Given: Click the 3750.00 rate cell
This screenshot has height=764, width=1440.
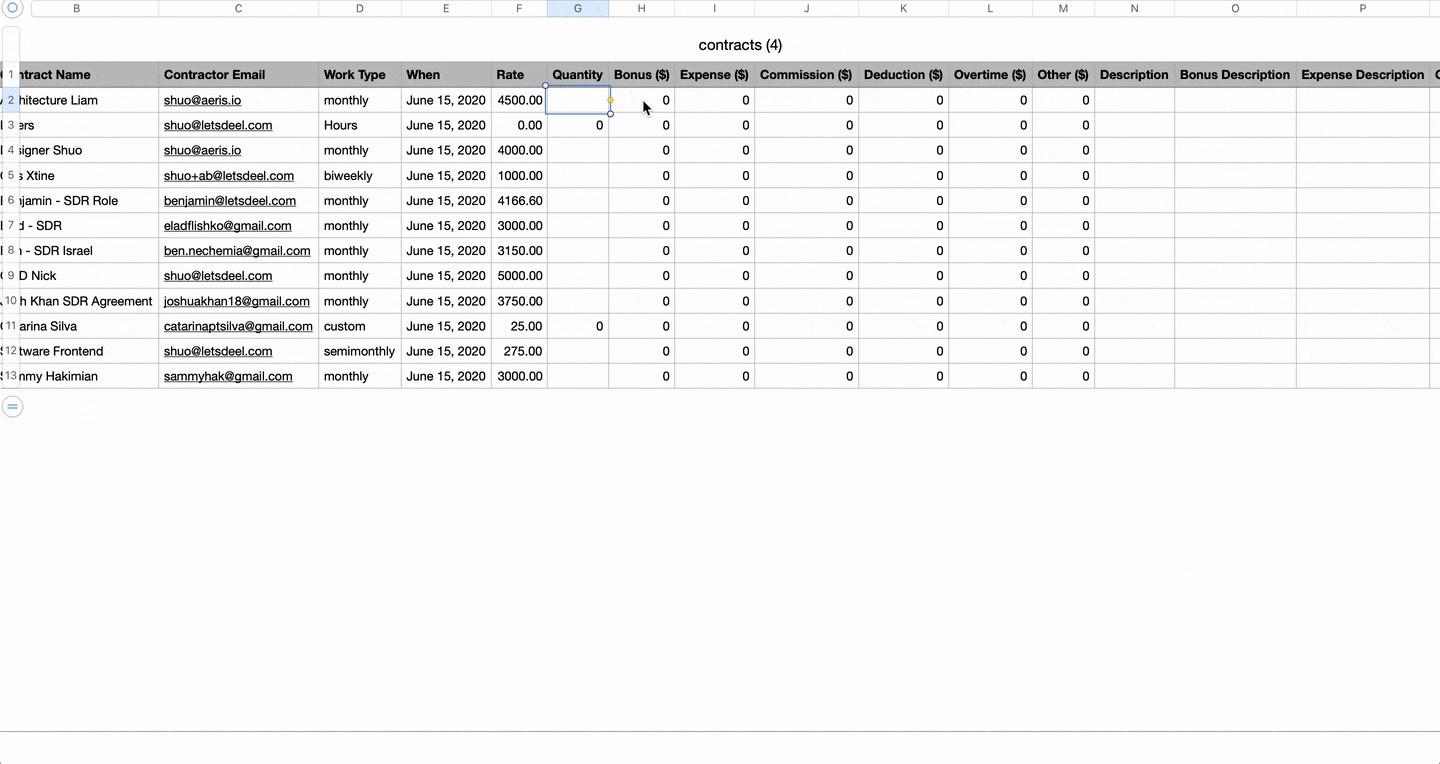Looking at the screenshot, I should (519, 301).
